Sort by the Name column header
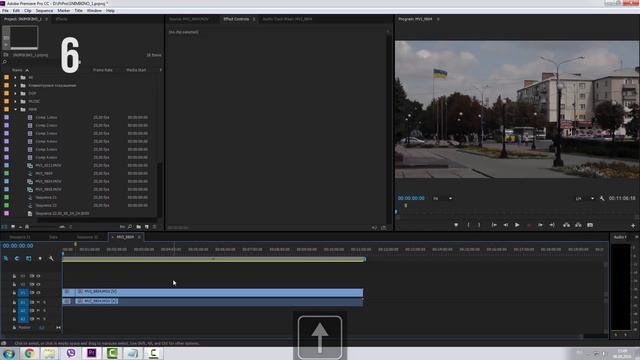640x360 pixels. (x=17, y=70)
